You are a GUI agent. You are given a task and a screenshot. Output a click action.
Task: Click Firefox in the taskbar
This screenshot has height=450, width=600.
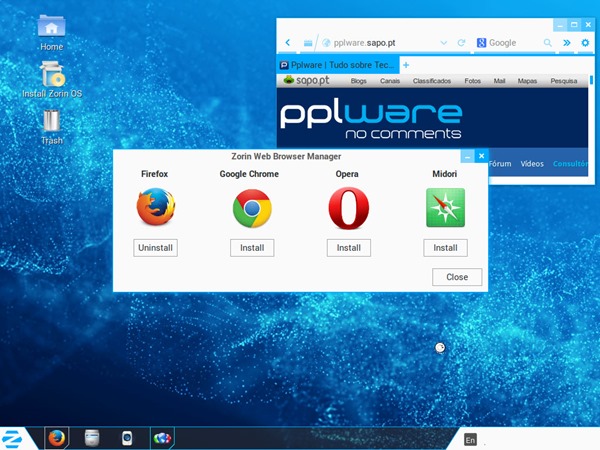pos(57,438)
